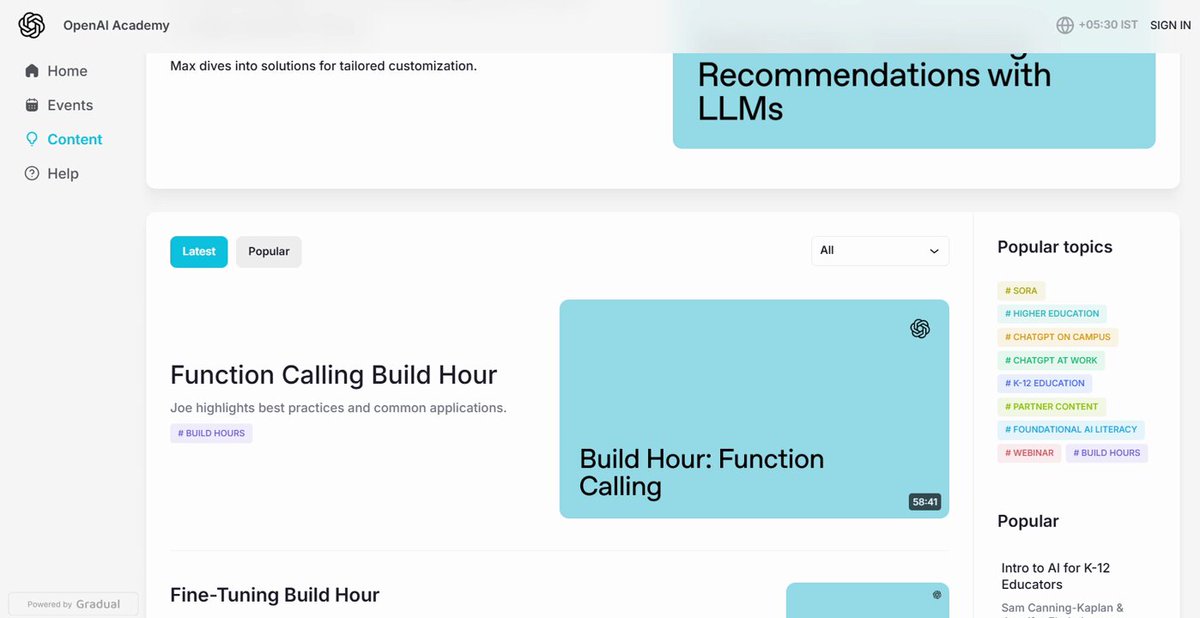
Task: Select the SORA topic tag
Action: (1021, 291)
